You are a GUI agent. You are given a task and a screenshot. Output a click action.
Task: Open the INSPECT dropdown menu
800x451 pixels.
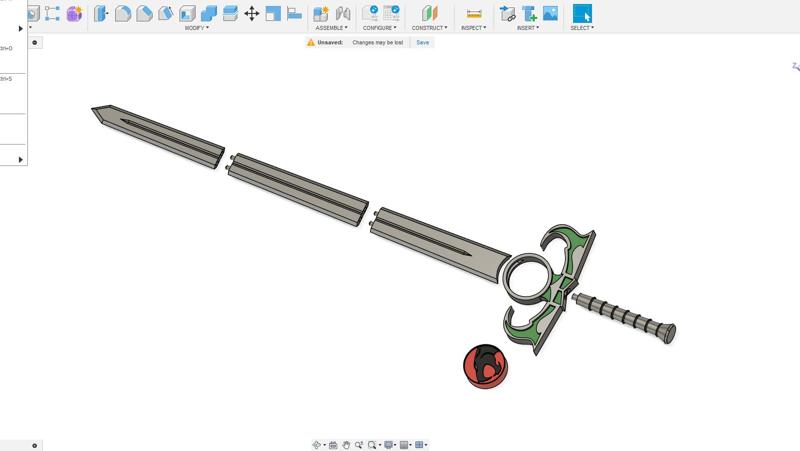[474, 28]
